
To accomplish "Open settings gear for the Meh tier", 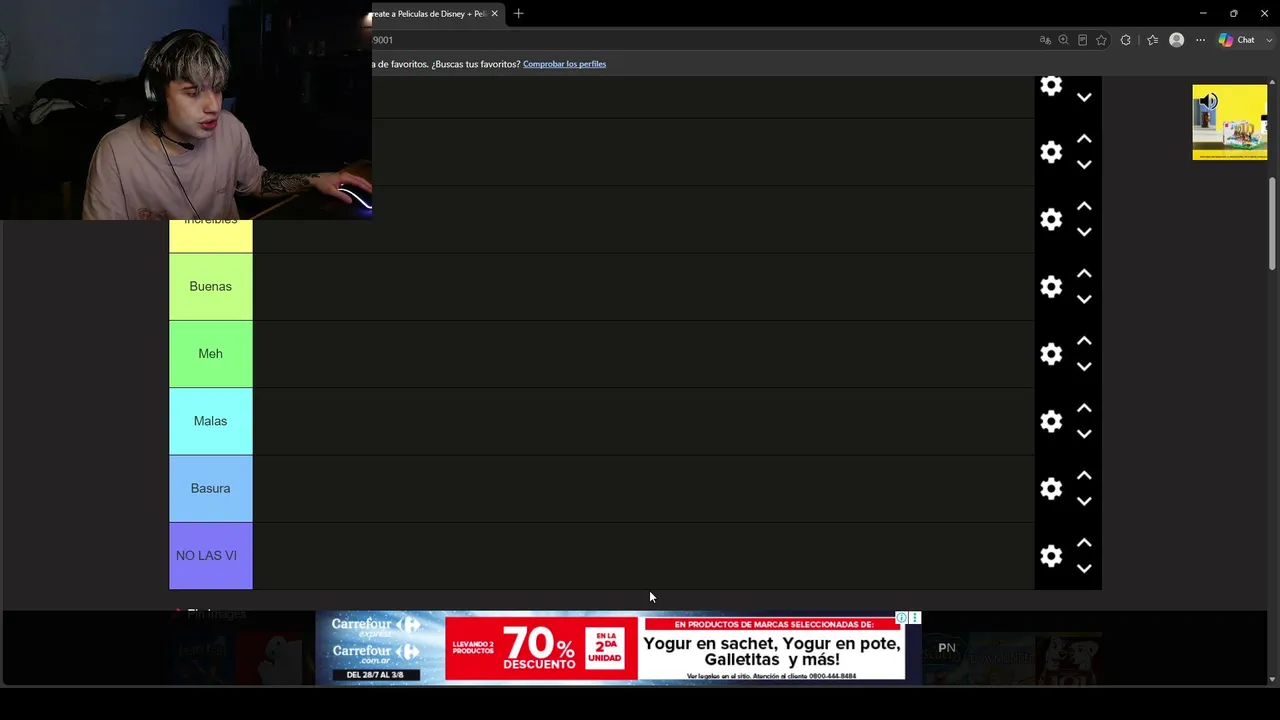I will click(1051, 354).
